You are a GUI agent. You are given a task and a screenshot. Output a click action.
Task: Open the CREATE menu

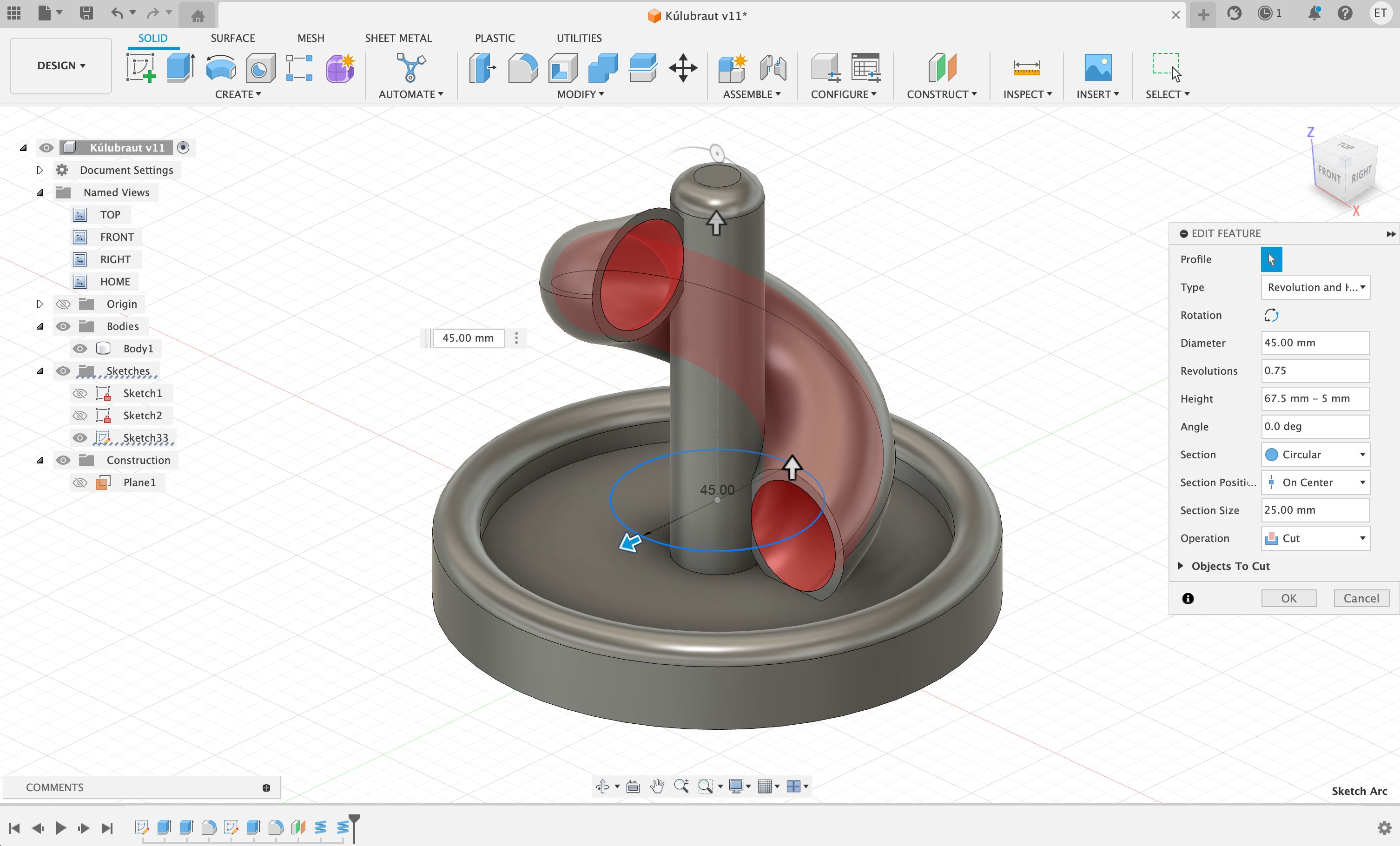(238, 94)
